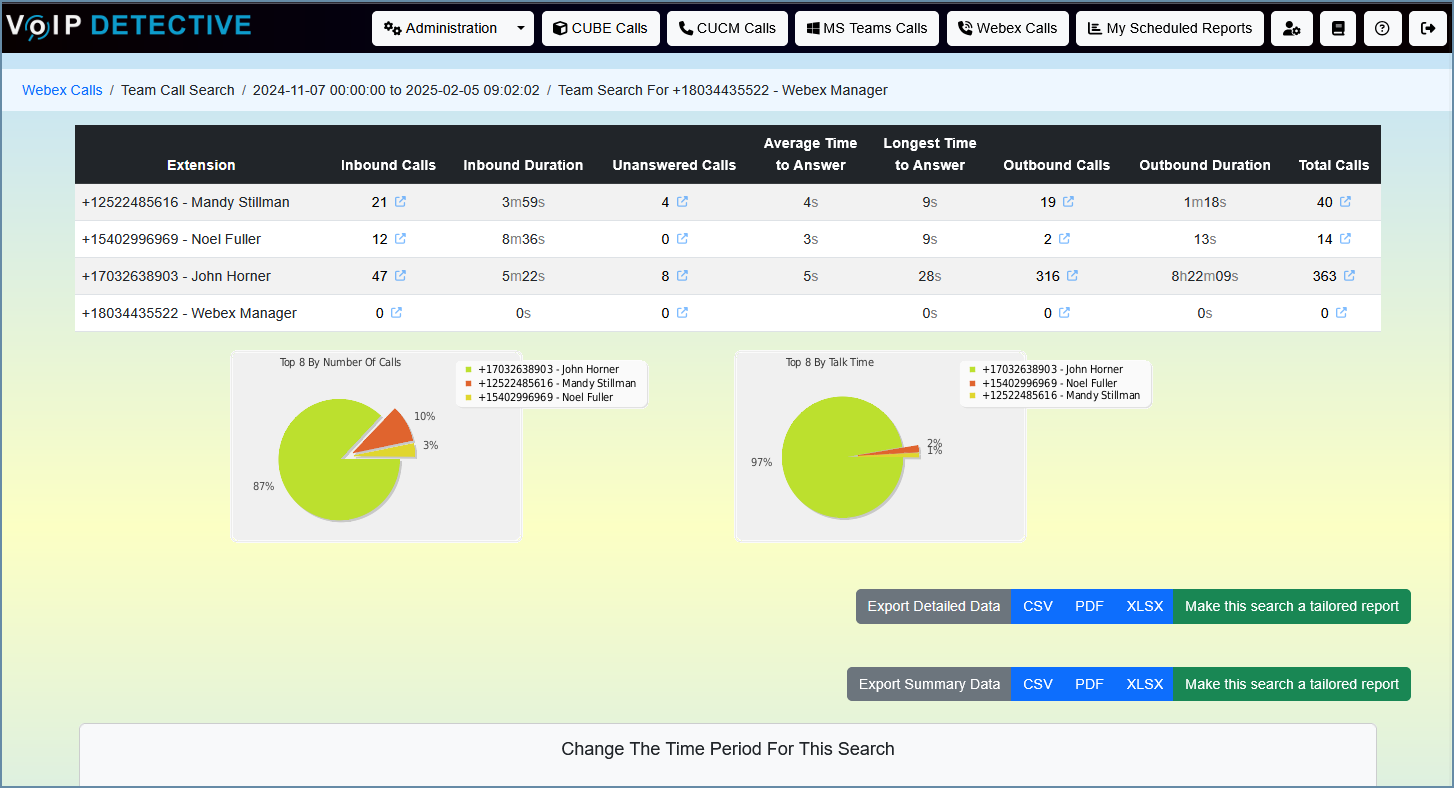Export summary data as CSV
This screenshot has height=788, width=1454.
[x=1038, y=684]
